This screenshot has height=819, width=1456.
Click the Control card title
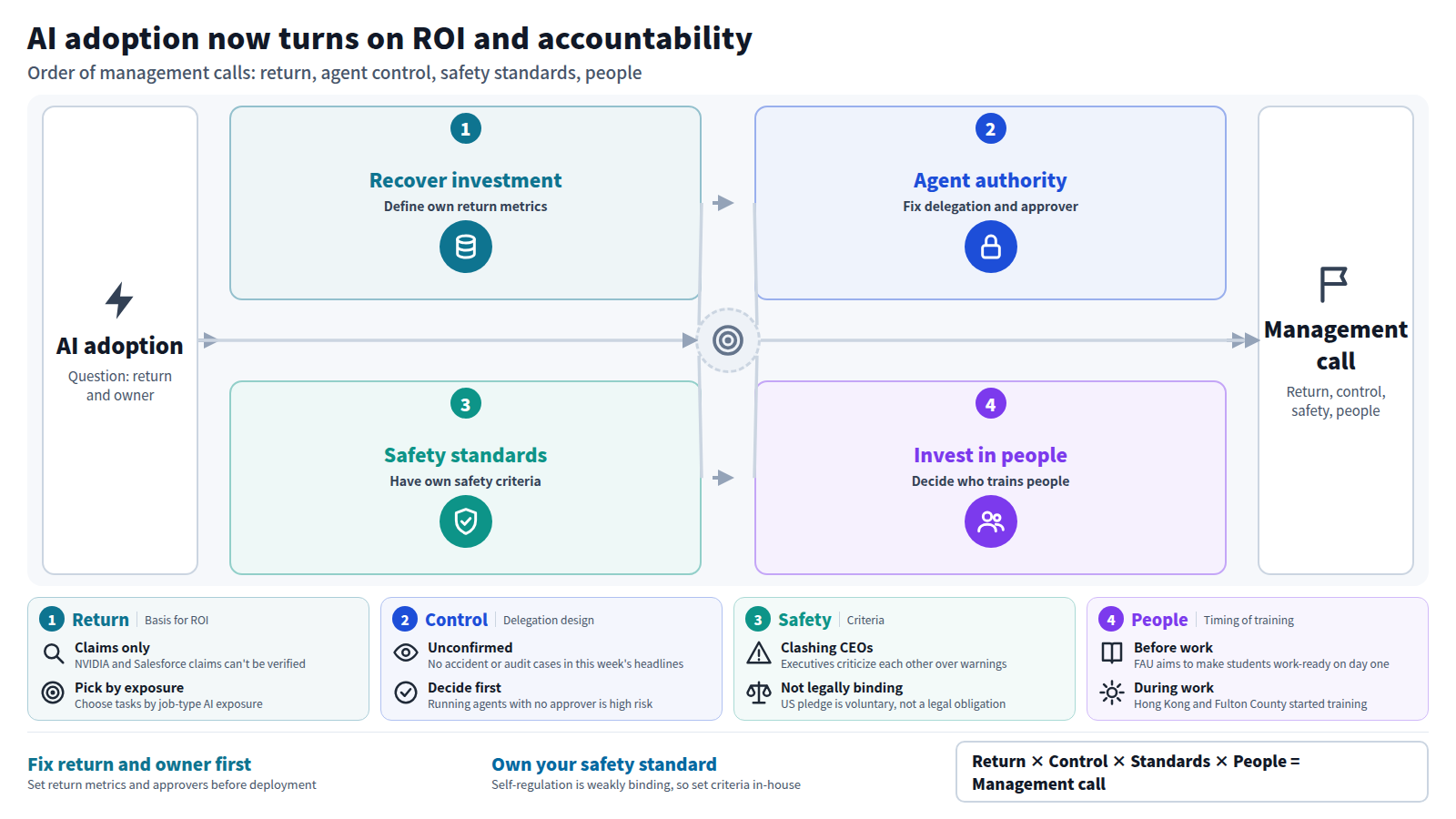click(457, 620)
